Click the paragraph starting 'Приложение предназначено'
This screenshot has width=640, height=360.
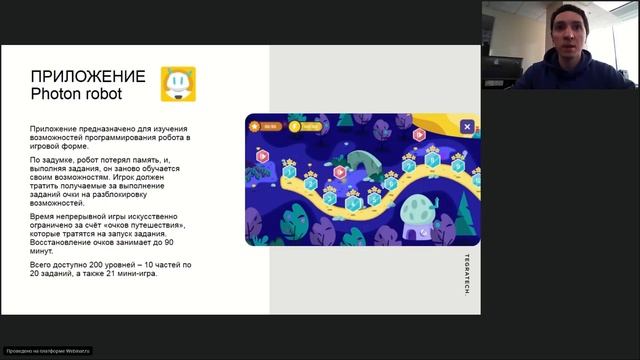(x=110, y=137)
